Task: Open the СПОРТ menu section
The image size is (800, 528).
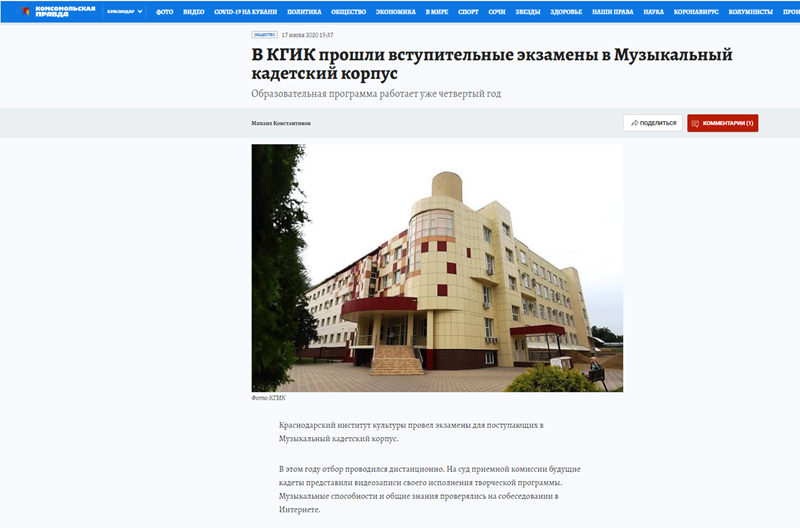Action: 468,12
